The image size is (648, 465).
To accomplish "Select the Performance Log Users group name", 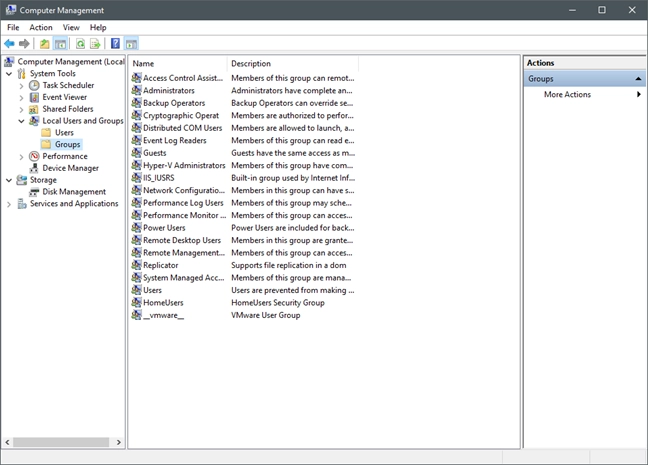I will click(183, 203).
